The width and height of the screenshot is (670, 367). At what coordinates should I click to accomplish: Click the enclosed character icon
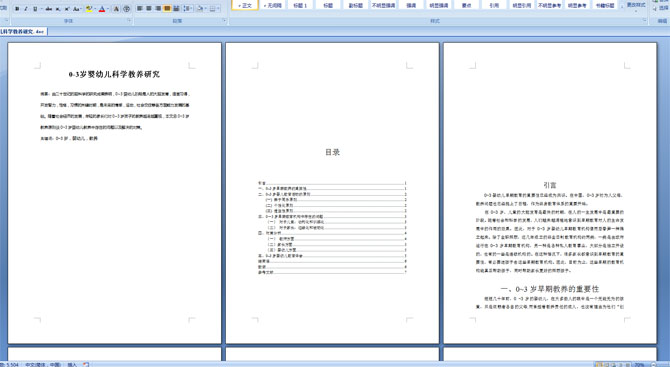126,9
